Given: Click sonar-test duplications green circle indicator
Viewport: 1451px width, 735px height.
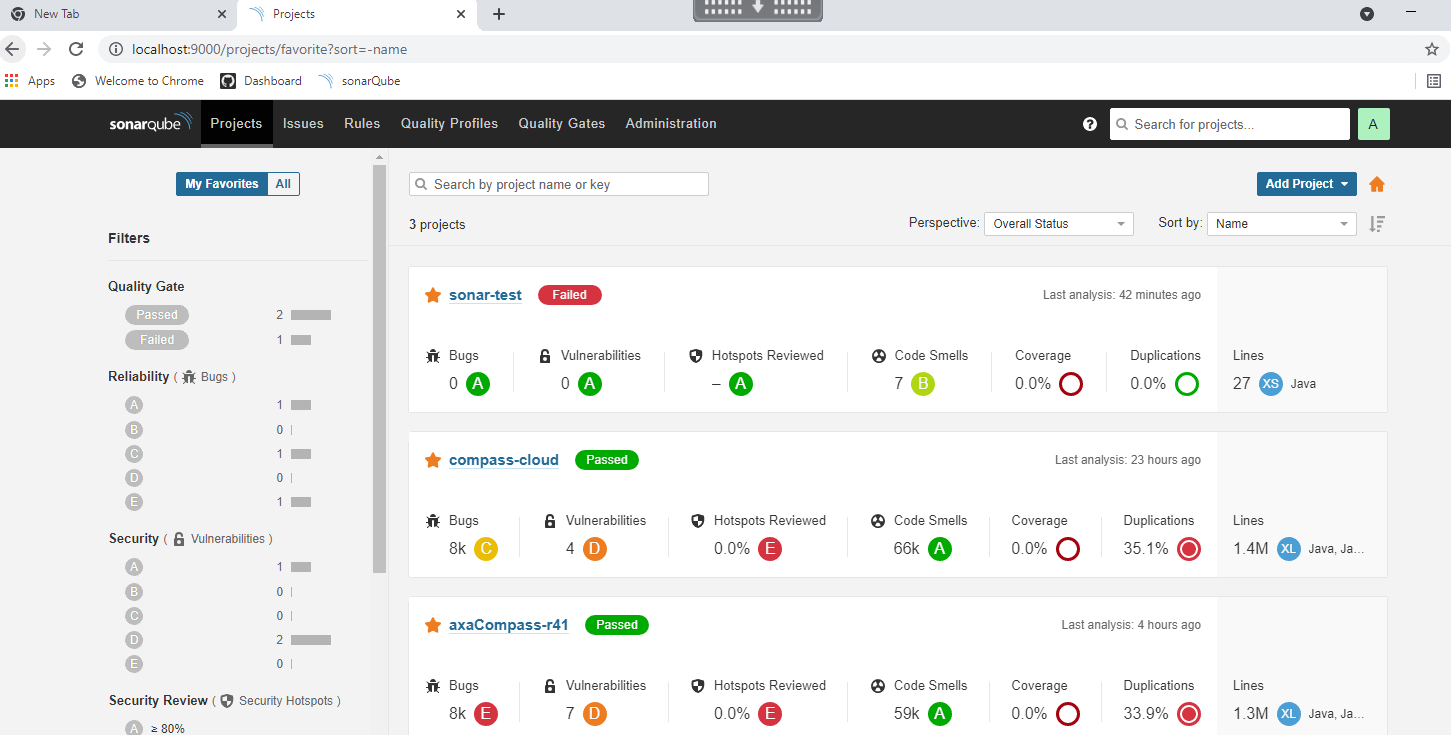Looking at the screenshot, I should (x=1187, y=383).
